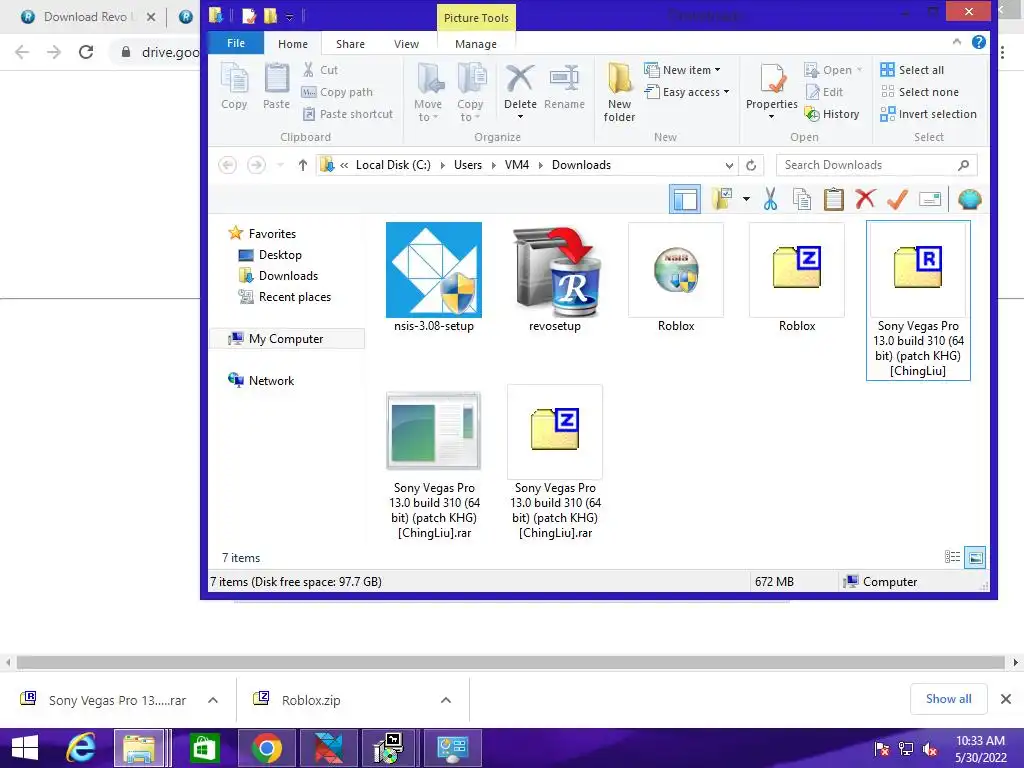Click the Paste ribbon icon
The image size is (1024, 768).
click(276, 86)
